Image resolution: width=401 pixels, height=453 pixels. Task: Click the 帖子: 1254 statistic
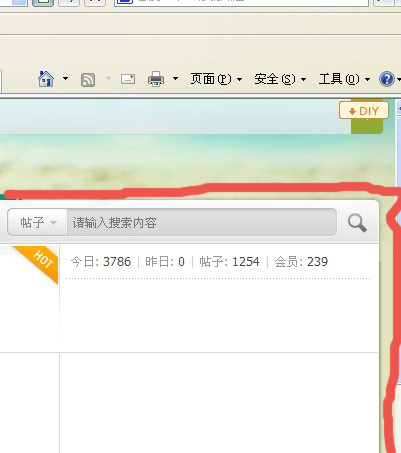point(229,262)
